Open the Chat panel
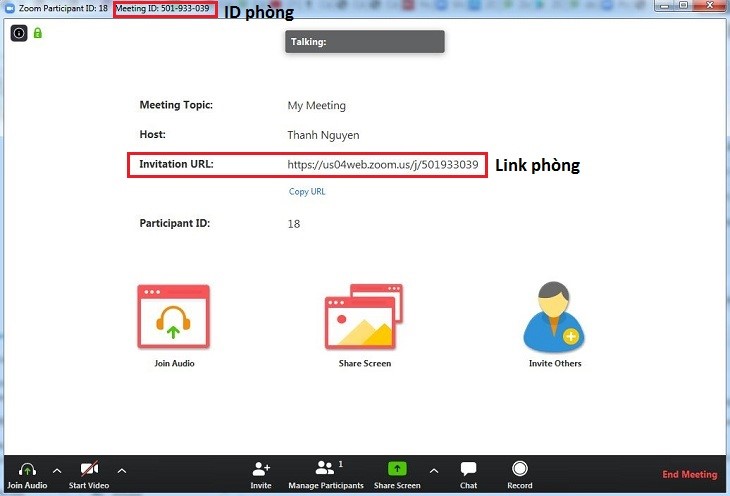The width and height of the screenshot is (730, 496). [468, 469]
